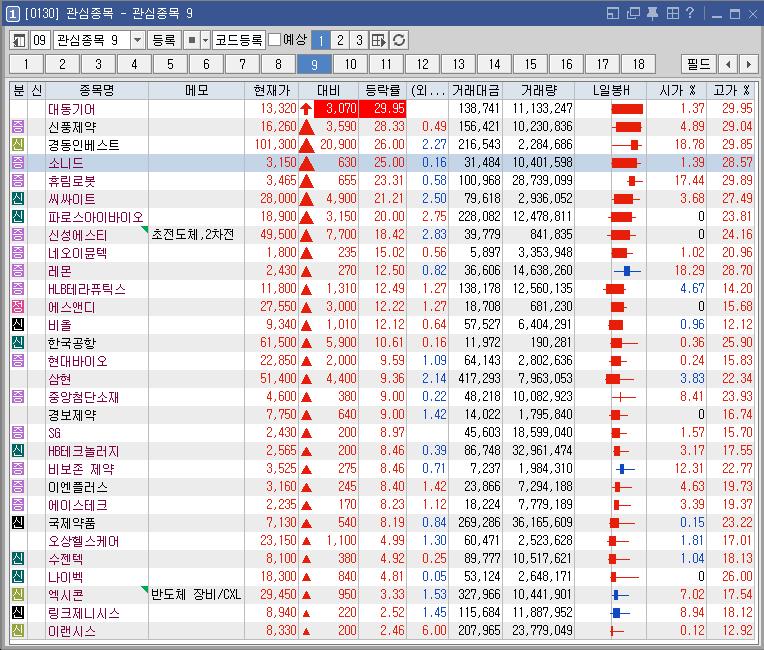Screen dimensions: 764x650
Task: Click the 증 badge on 신풍제약 row
Action: point(18,127)
